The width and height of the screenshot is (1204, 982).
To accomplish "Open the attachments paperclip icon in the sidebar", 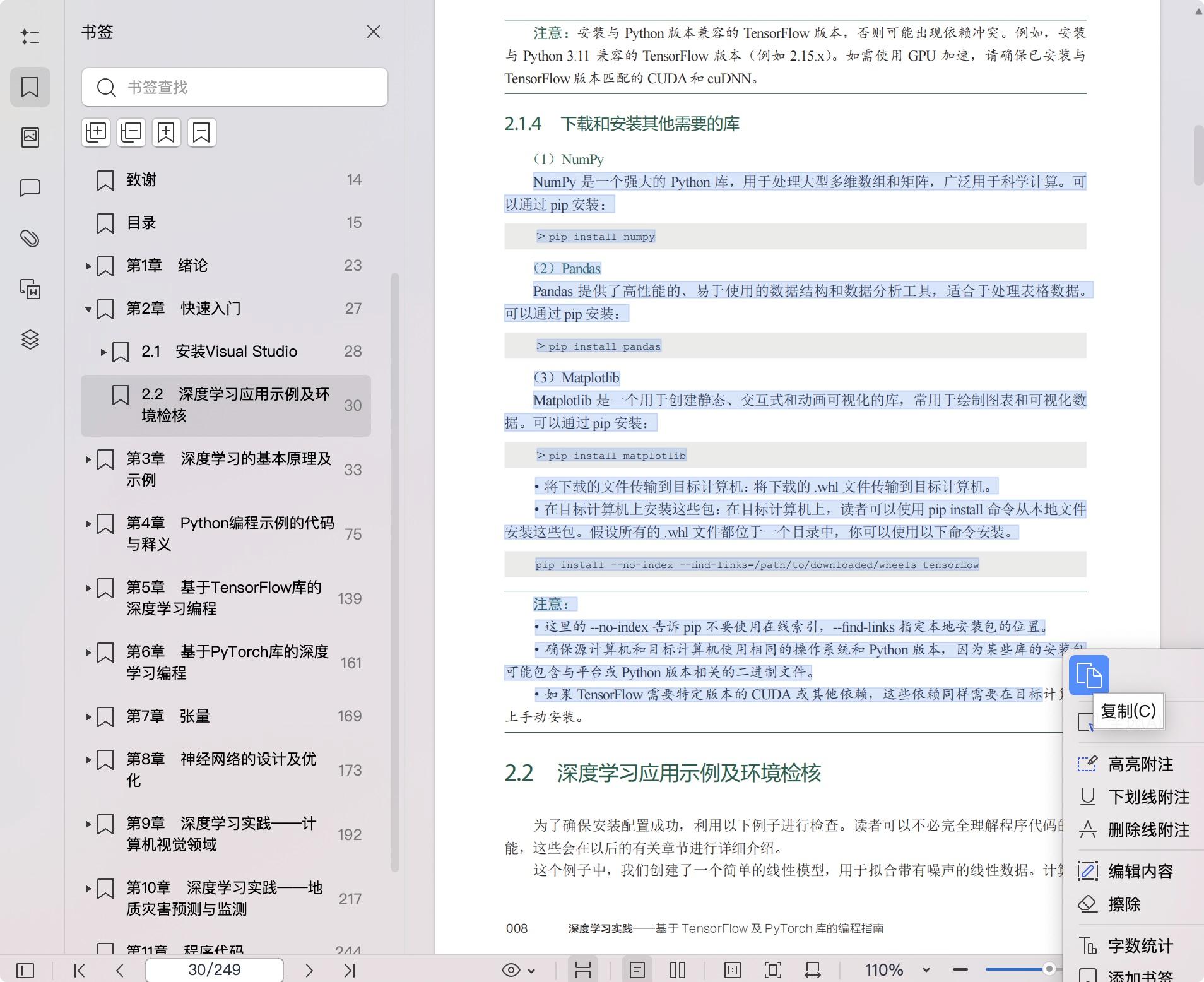I will click(x=30, y=239).
